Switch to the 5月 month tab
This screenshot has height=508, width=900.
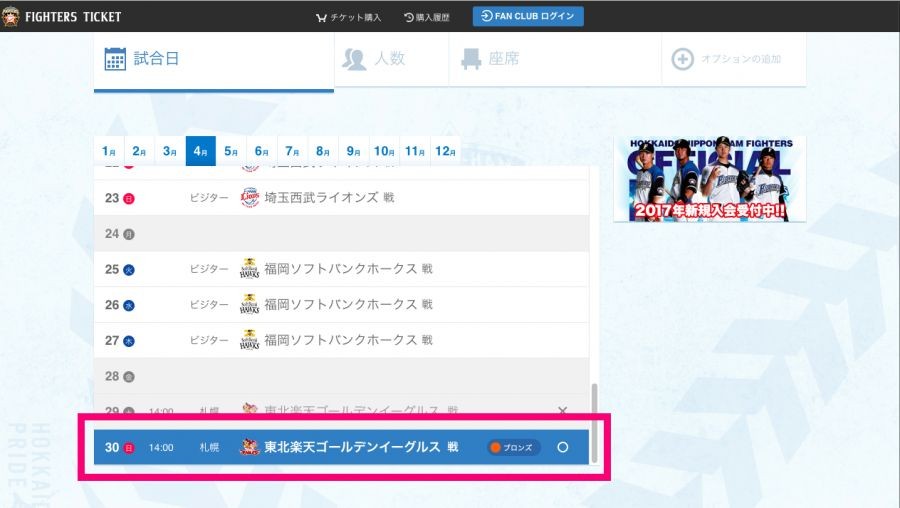pyautogui.click(x=231, y=151)
